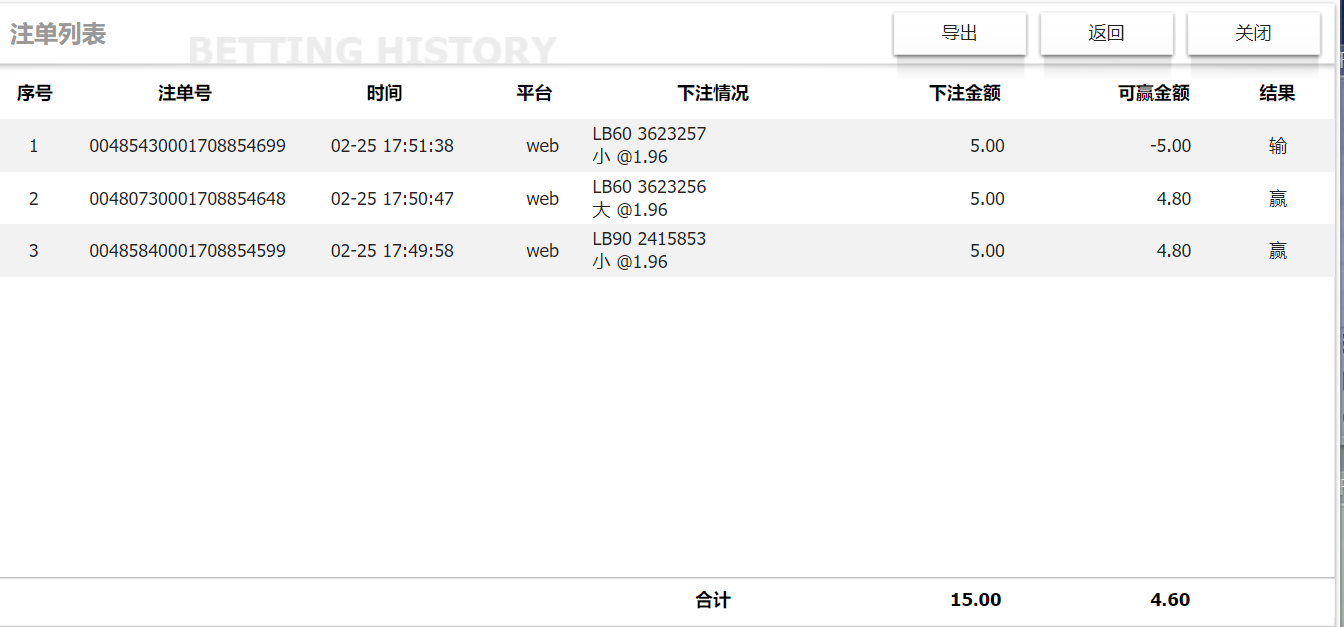Click the 结果 column header

coord(1277,93)
